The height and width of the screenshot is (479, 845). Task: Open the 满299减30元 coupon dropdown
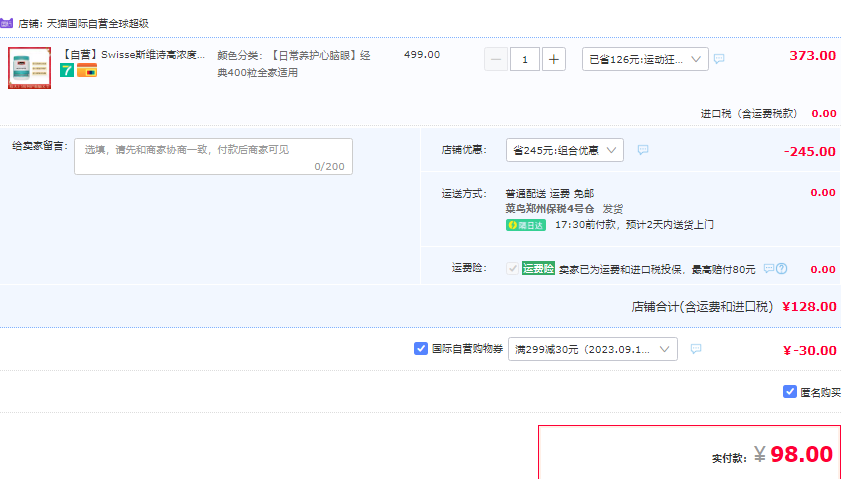(593, 349)
